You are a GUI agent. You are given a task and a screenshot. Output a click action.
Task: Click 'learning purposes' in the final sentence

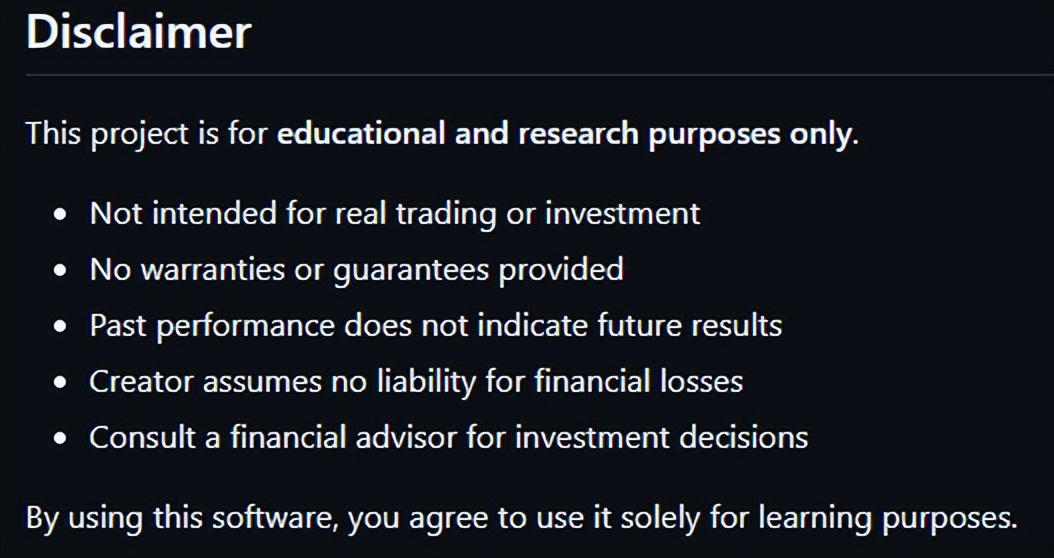point(888,518)
